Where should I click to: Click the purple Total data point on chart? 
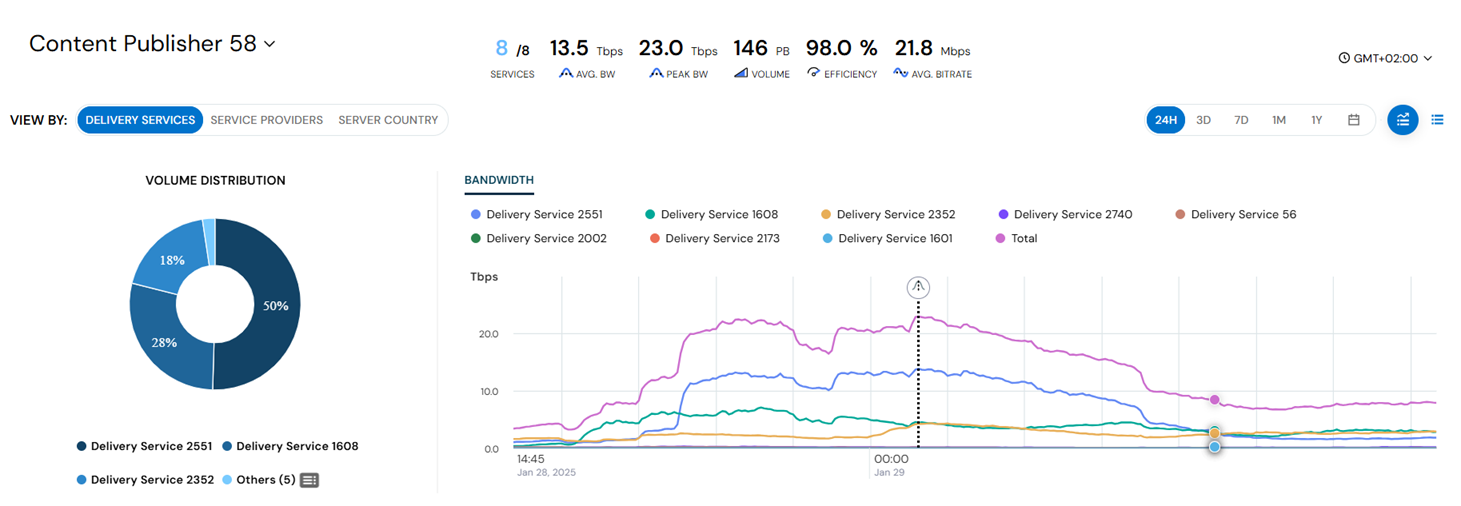point(1214,399)
